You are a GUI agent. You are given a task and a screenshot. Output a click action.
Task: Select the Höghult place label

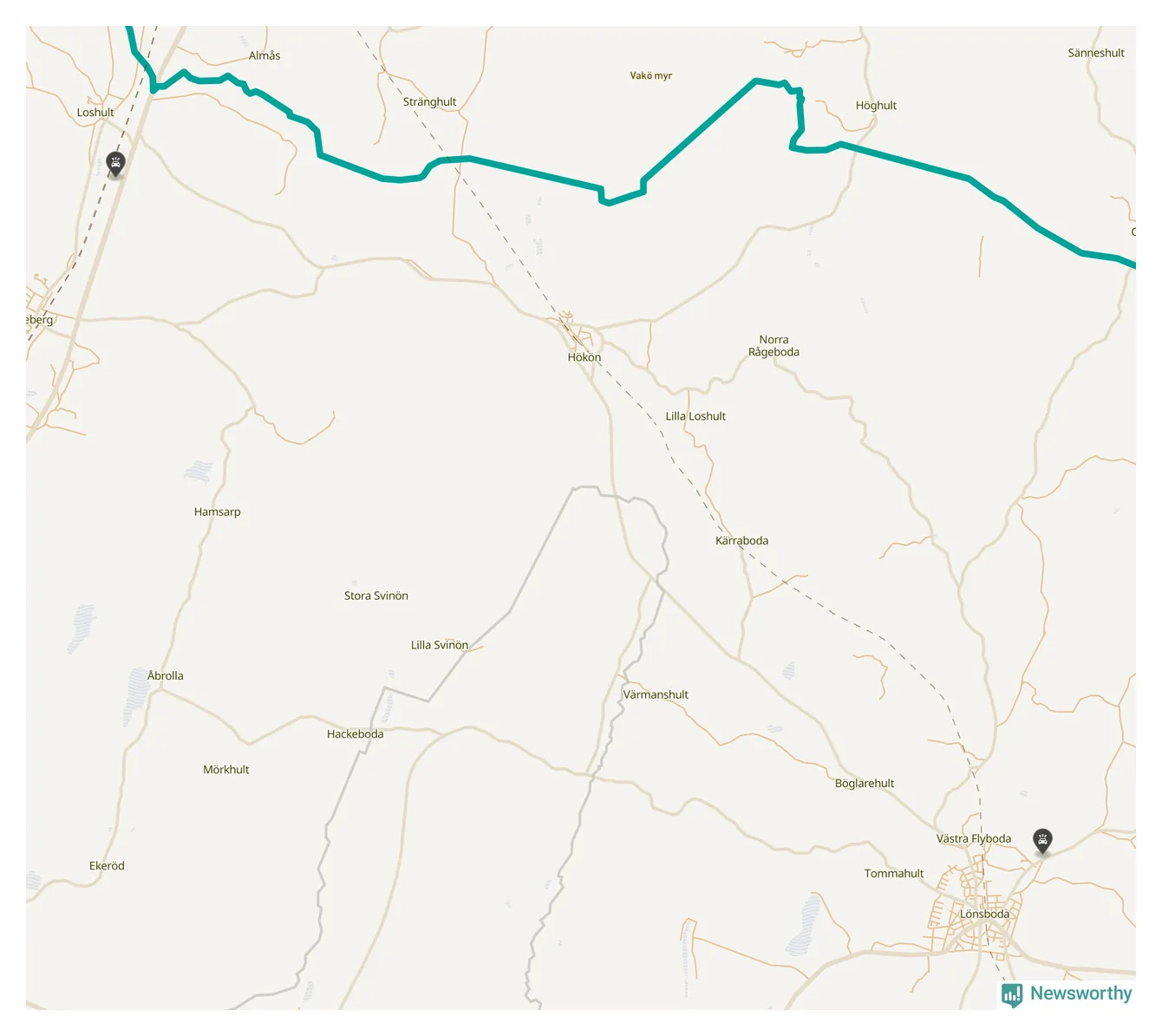click(x=876, y=106)
